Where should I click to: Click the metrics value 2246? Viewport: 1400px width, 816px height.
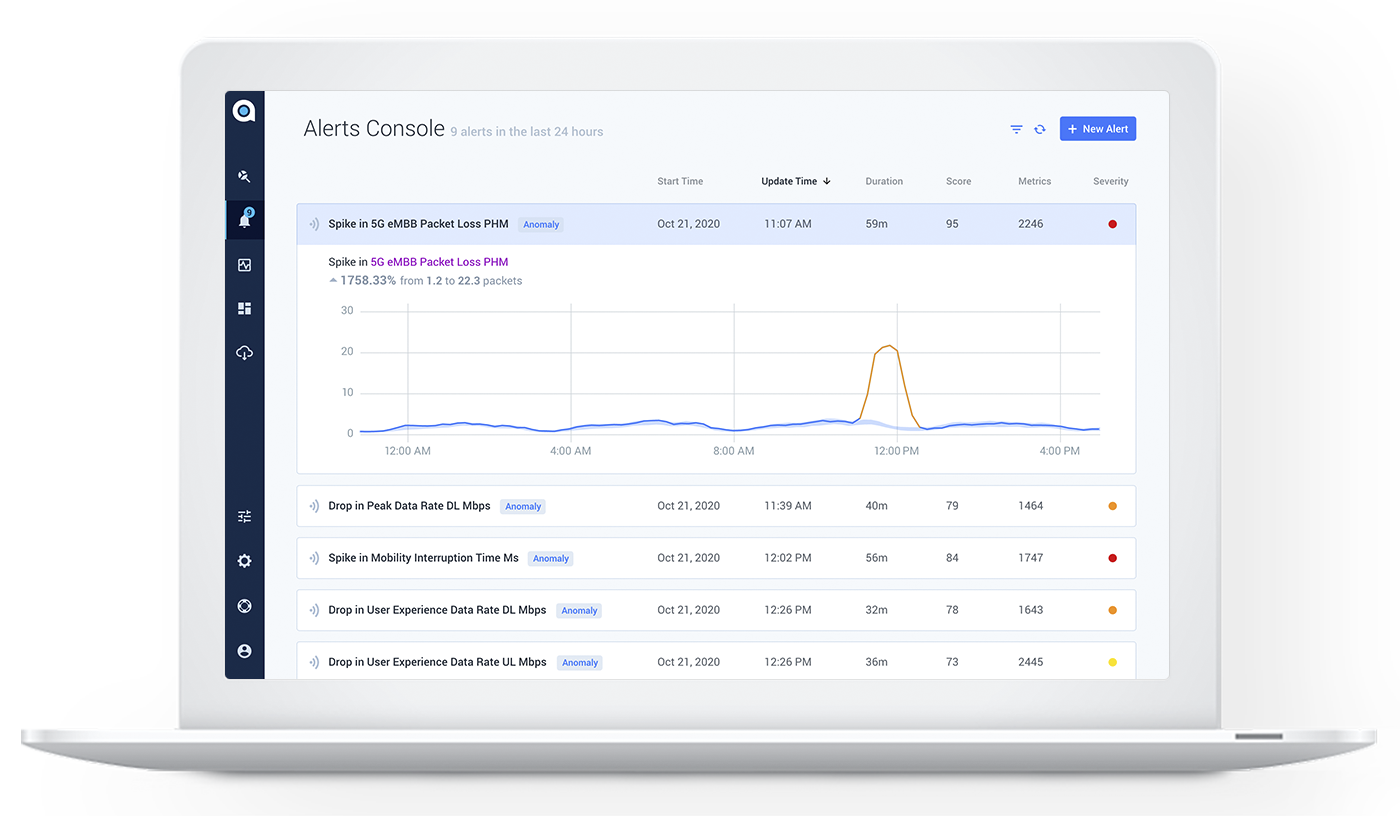coord(1031,224)
